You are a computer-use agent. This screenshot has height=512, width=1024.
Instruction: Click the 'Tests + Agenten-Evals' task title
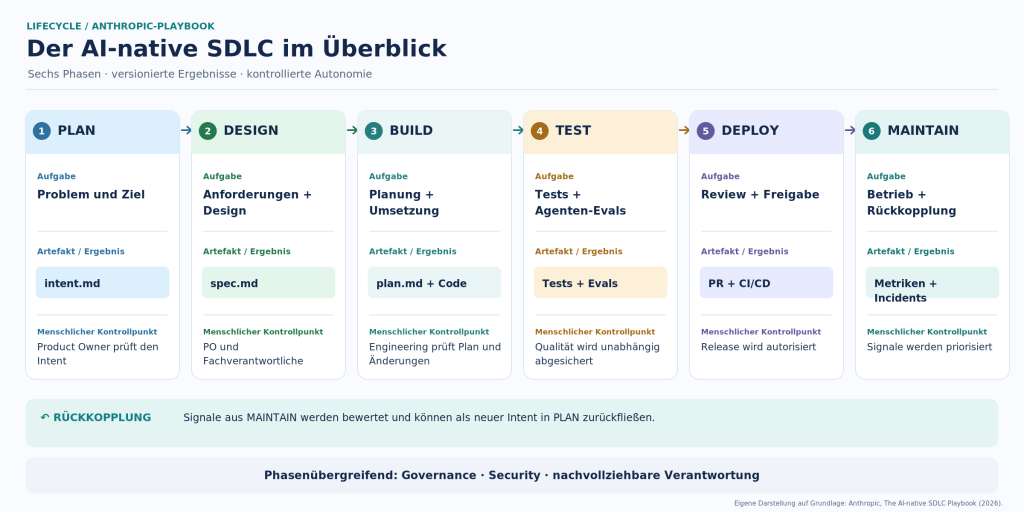(x=580, y=202)
